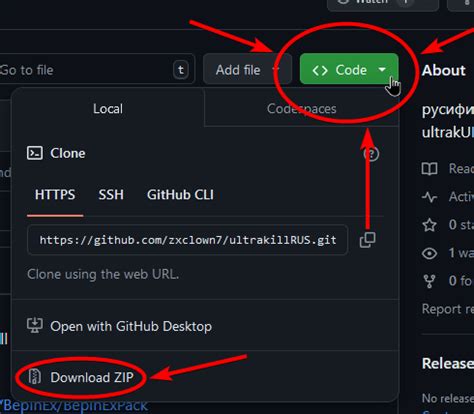The image size is (474, 414).
Task: Select the GitHub CLI clone option
Action: point(180,195)
